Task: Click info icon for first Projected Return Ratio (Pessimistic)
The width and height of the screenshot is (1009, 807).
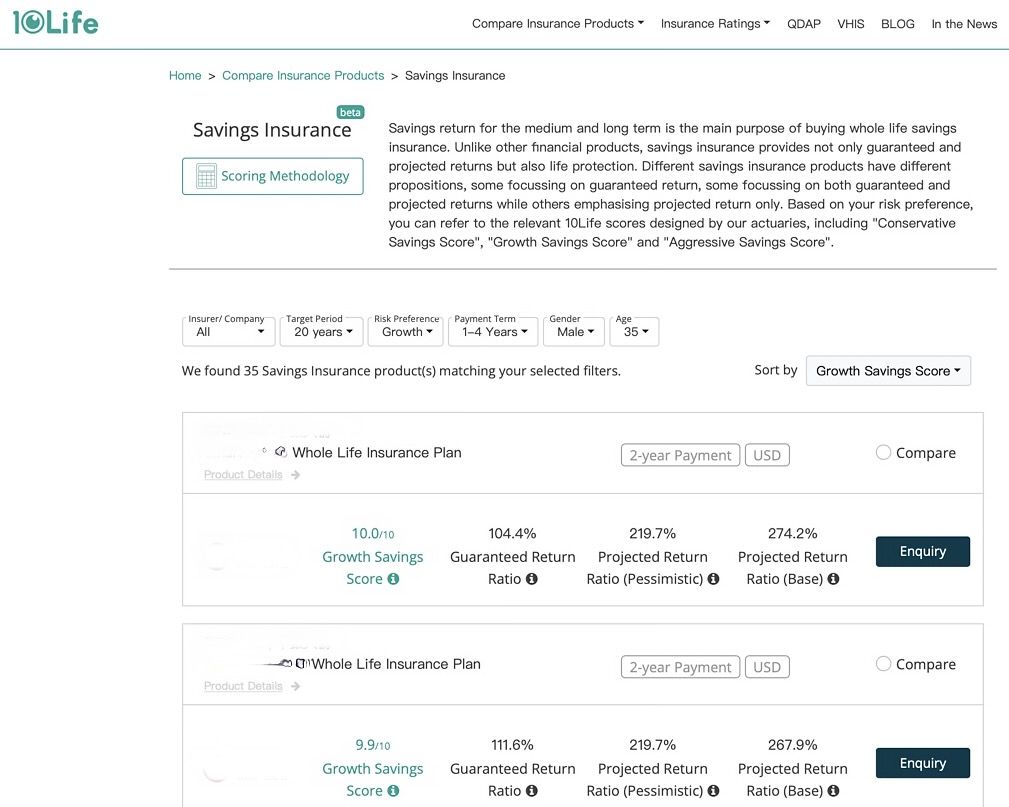Action: coord(713,579)
